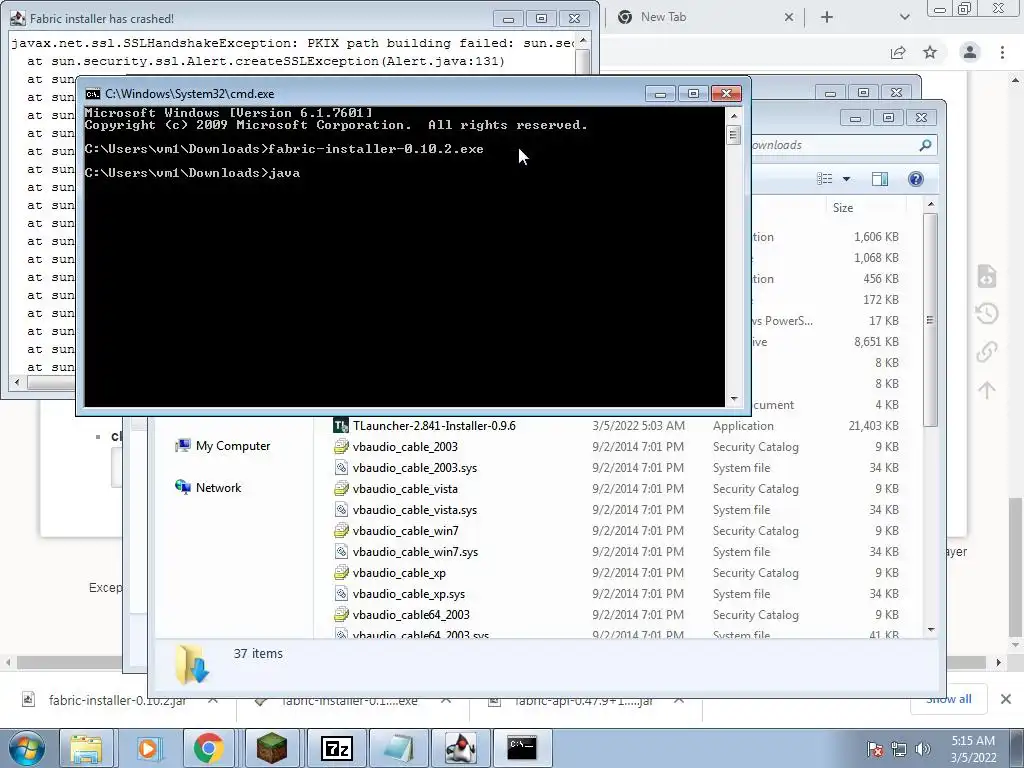Select vbaudio_cable_vista catalog file
This screenshot has width=1024, height=768.
click(x=405, y=488)
